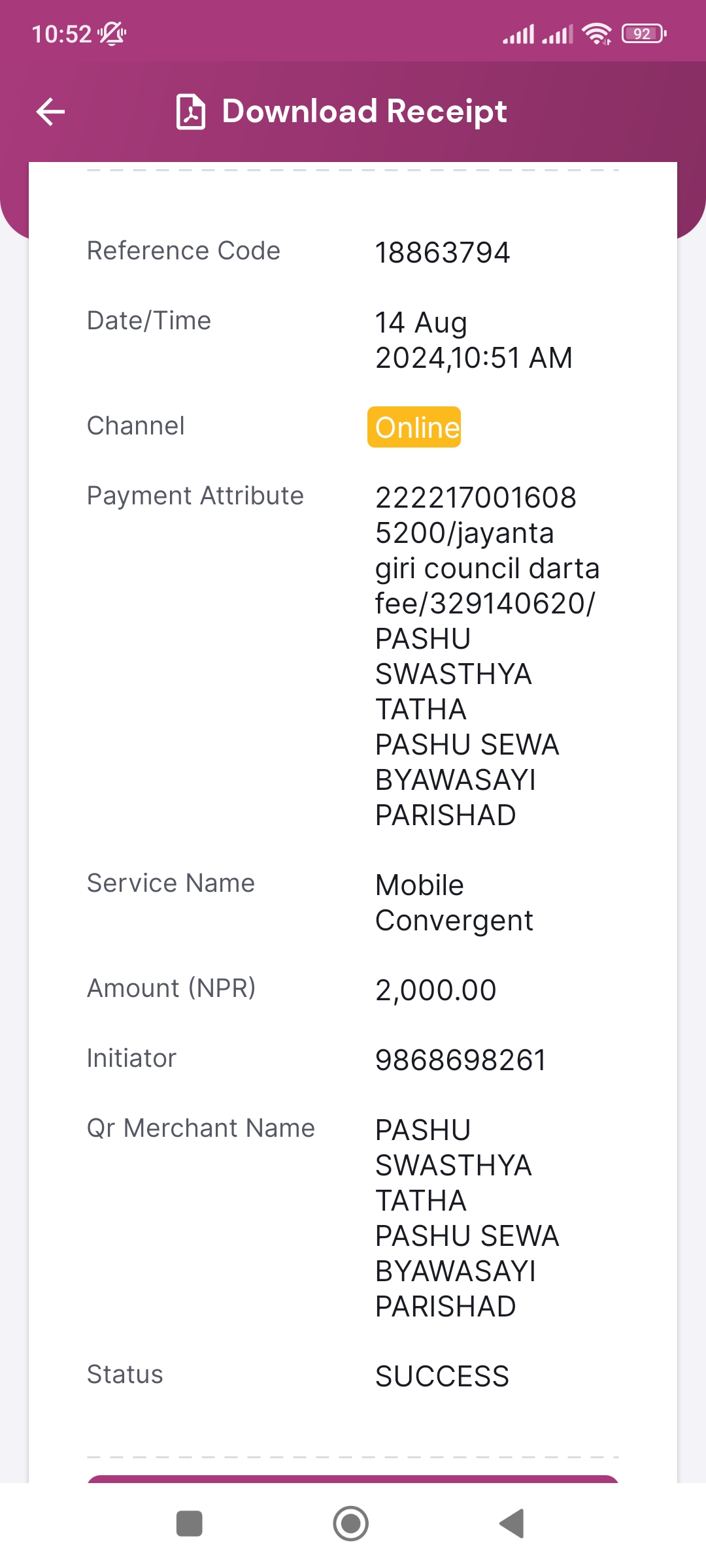Tap the battery indicator in status bar
The image size is (706, 1568).
[644, 33]
